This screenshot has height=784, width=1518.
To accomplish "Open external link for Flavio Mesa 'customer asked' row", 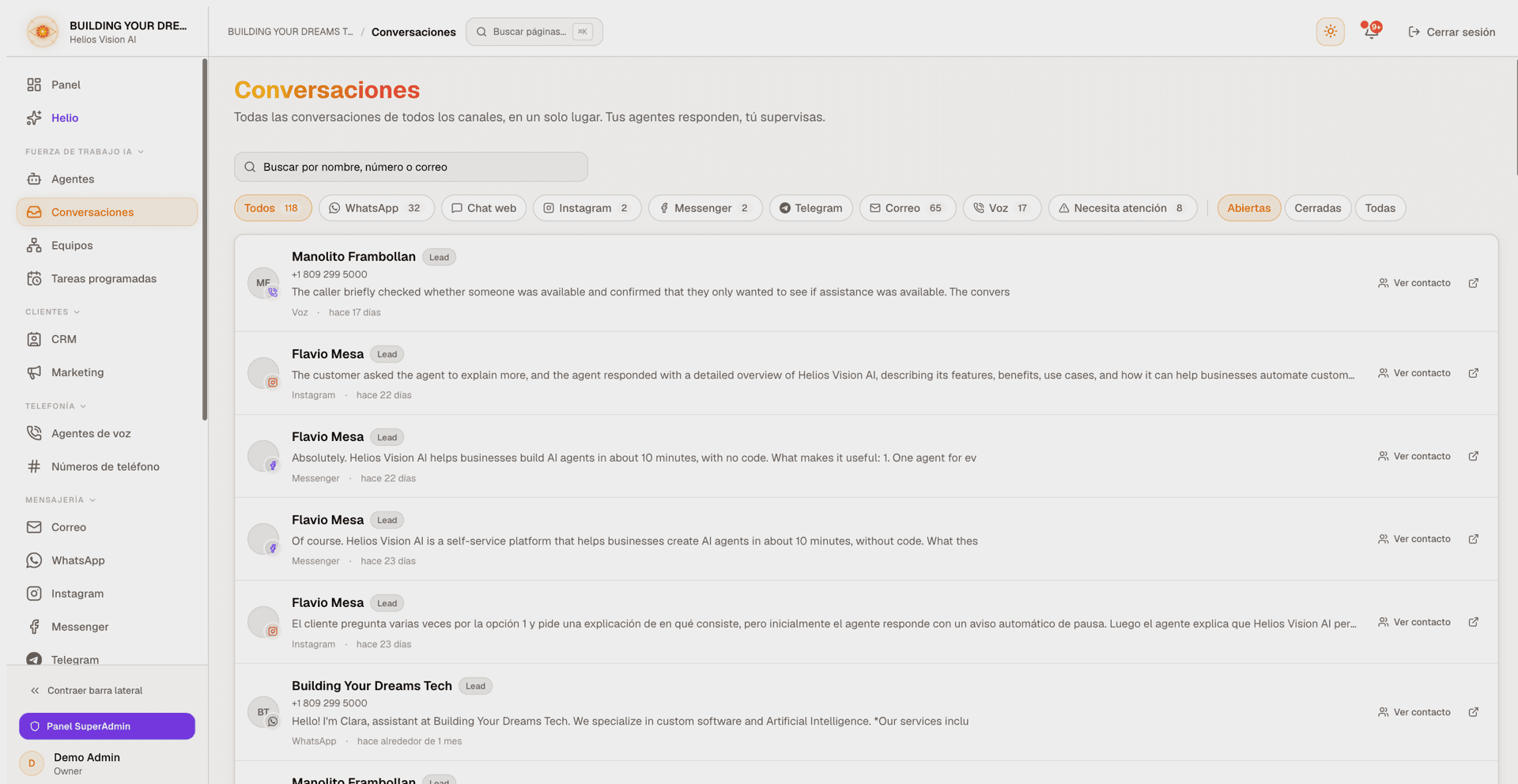I will point(1474,373).
